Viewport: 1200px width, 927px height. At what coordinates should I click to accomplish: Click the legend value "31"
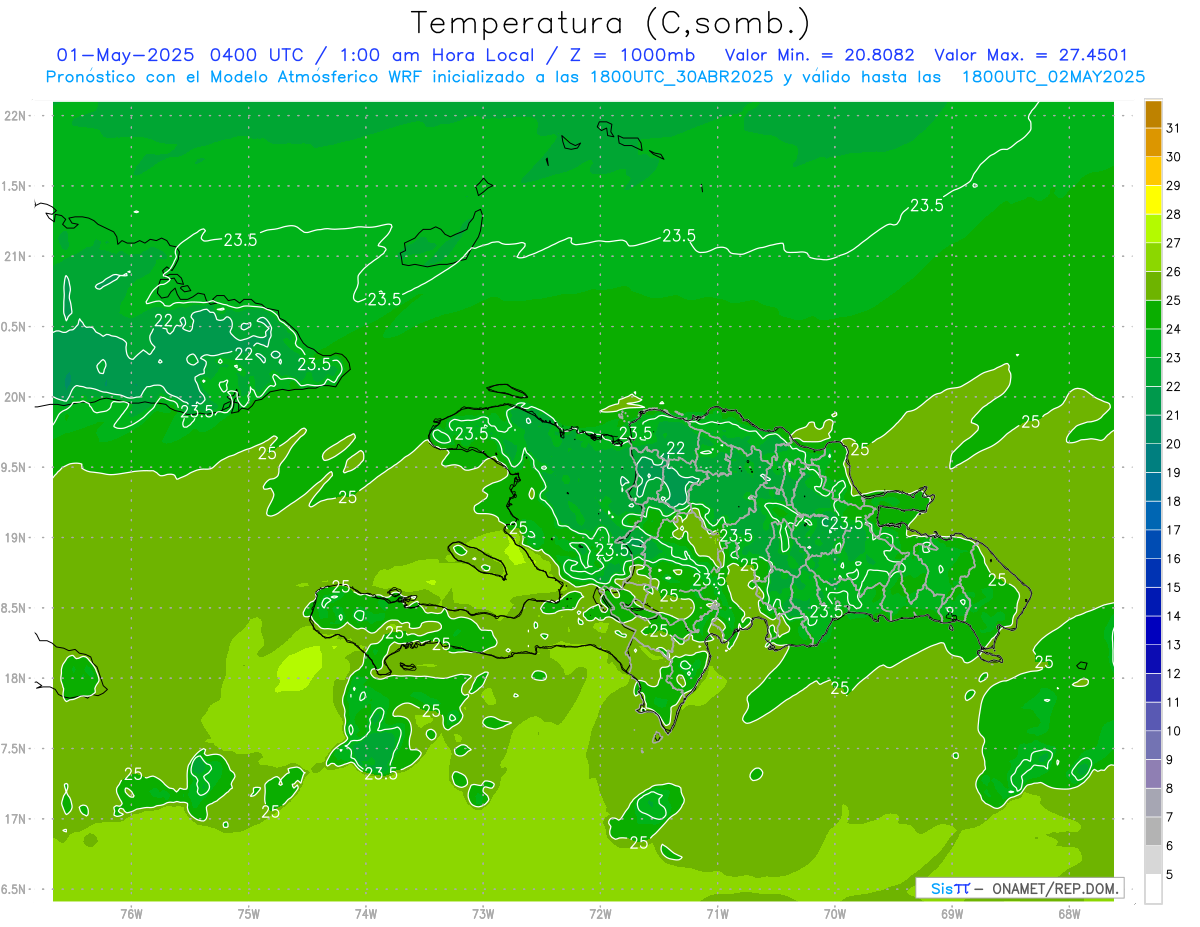tap(1173, 128)
